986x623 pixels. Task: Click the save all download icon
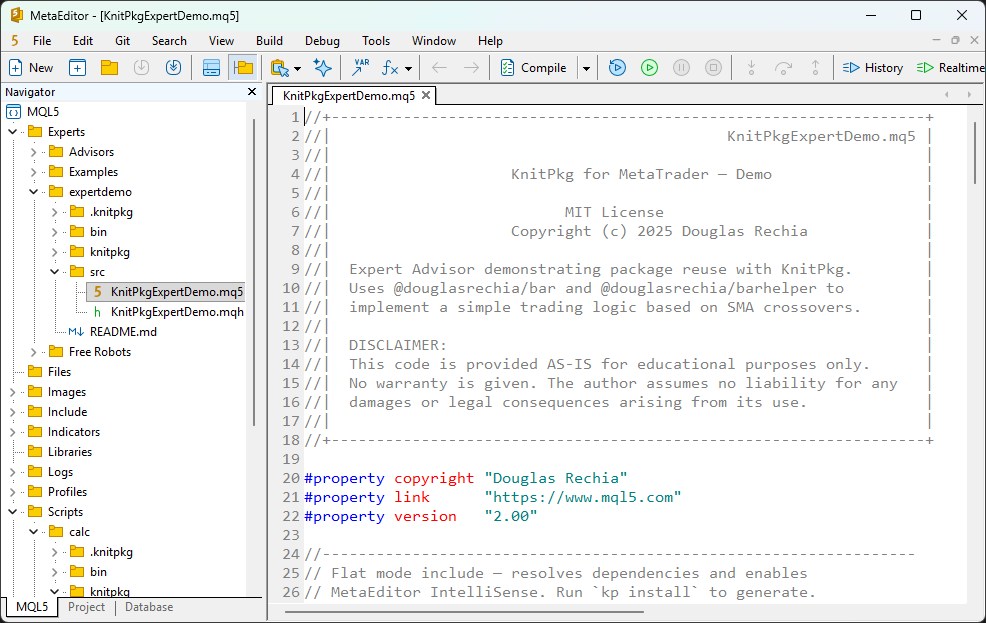pos(173,68)
